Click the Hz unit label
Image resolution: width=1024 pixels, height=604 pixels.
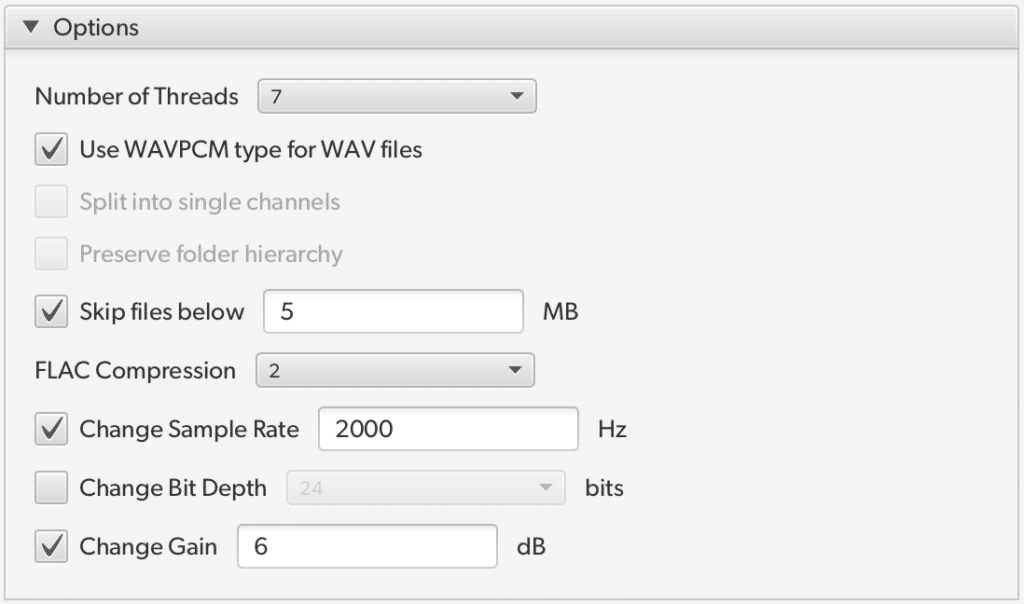point(612,430)
